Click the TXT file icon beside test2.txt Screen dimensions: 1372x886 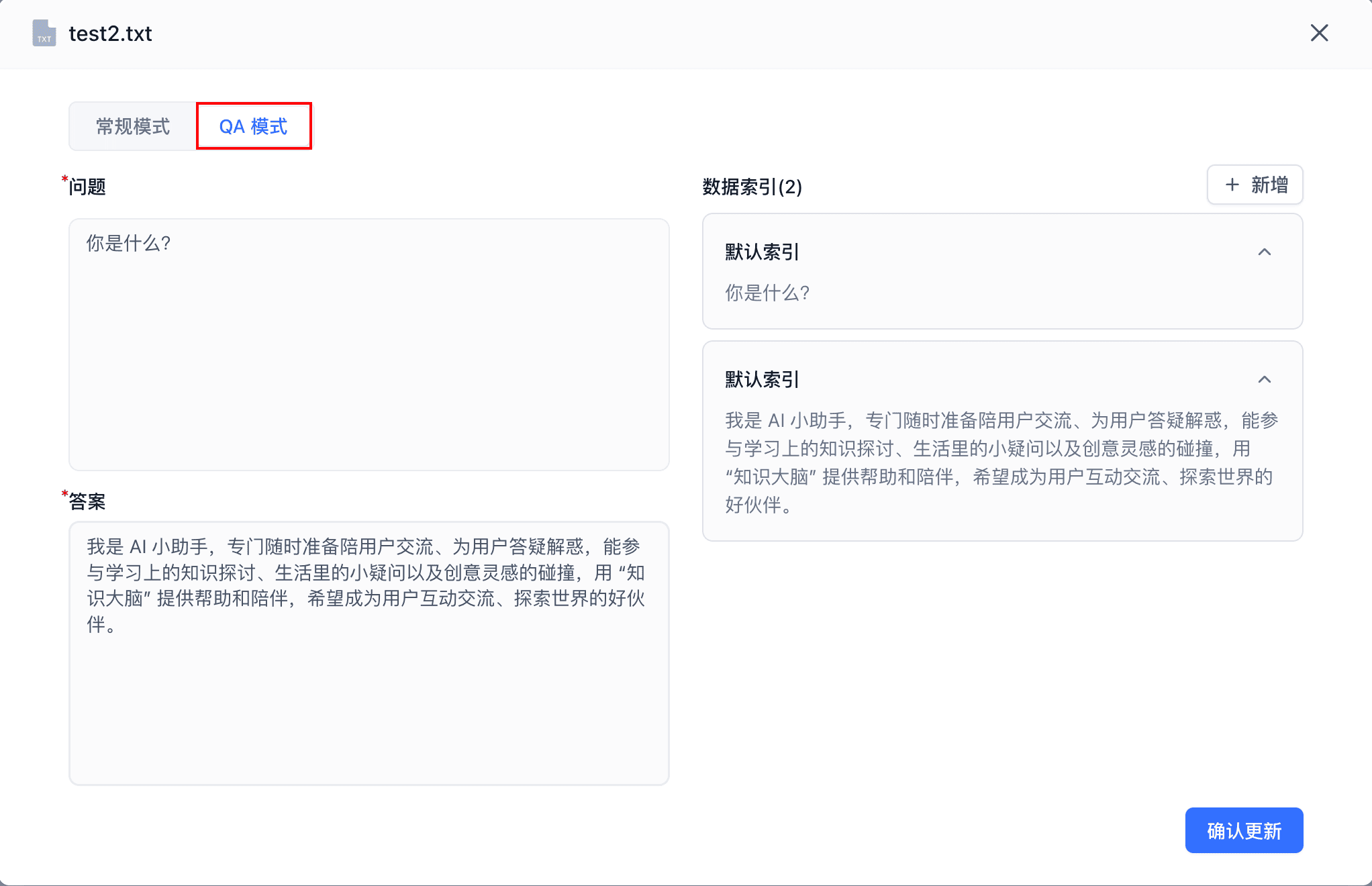44,33
